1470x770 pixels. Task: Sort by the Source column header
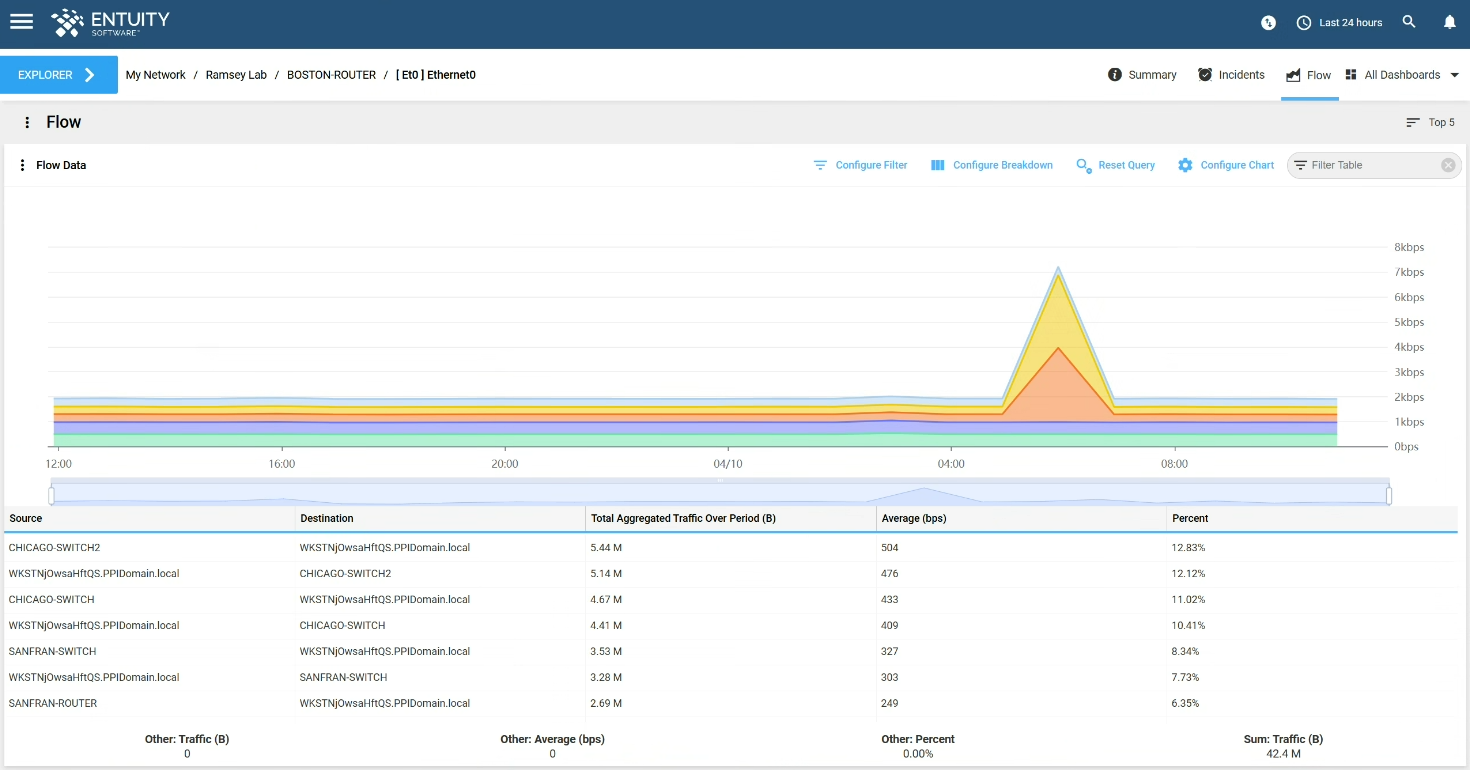[x=26, y=518]
